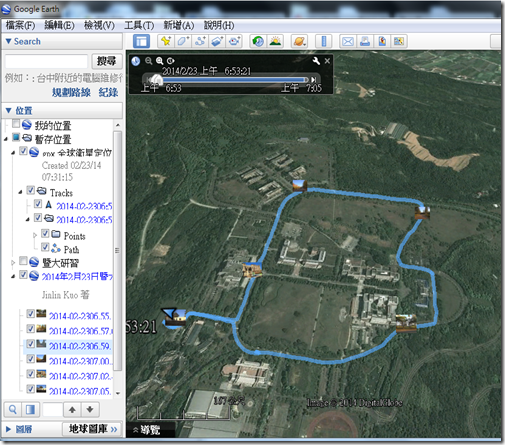
Task: Open photo thumbnail at track start
Action: point(176,318)
